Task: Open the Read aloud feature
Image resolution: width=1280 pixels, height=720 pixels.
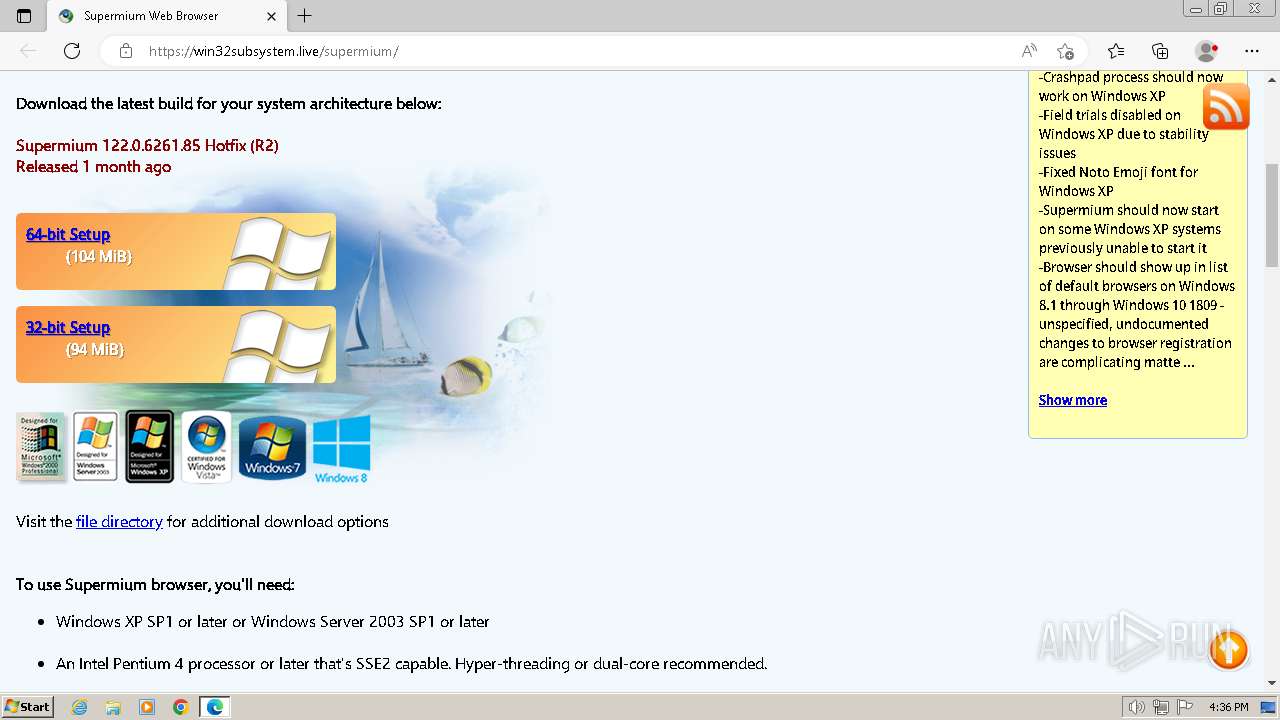Action: [x=1029, y=51]
